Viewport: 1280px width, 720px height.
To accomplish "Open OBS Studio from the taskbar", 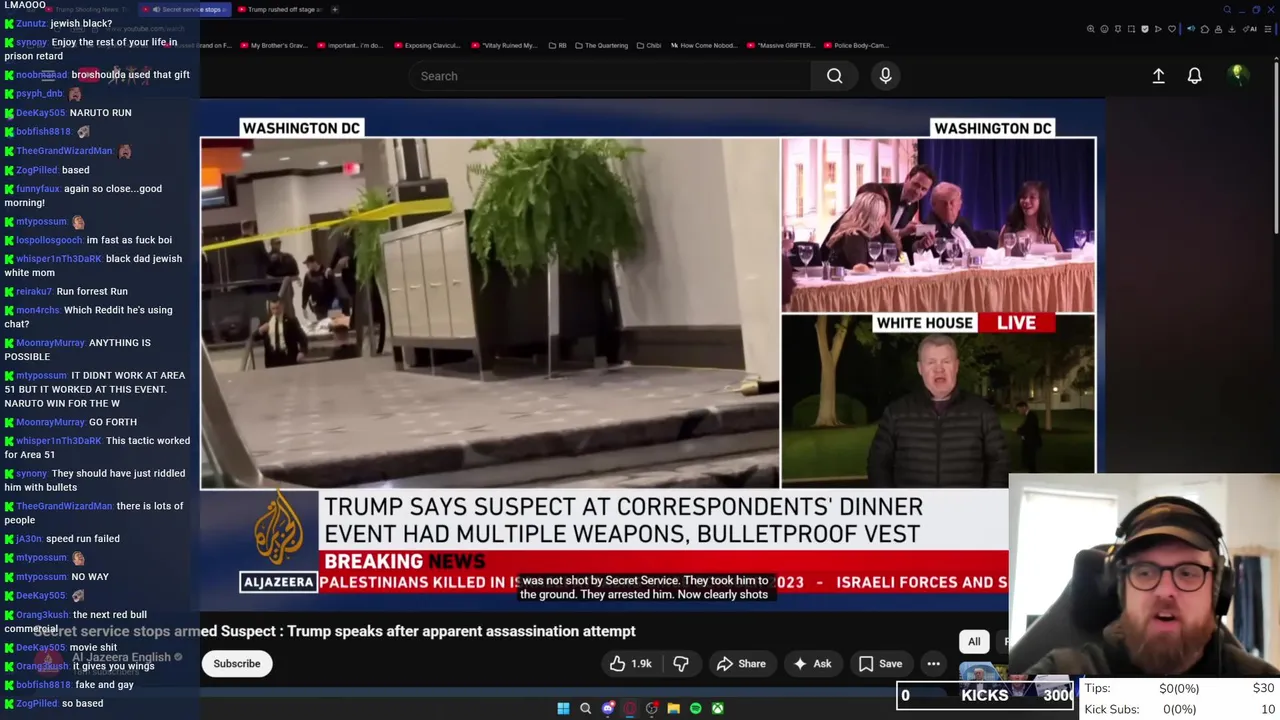I will [x=652, y=709].
